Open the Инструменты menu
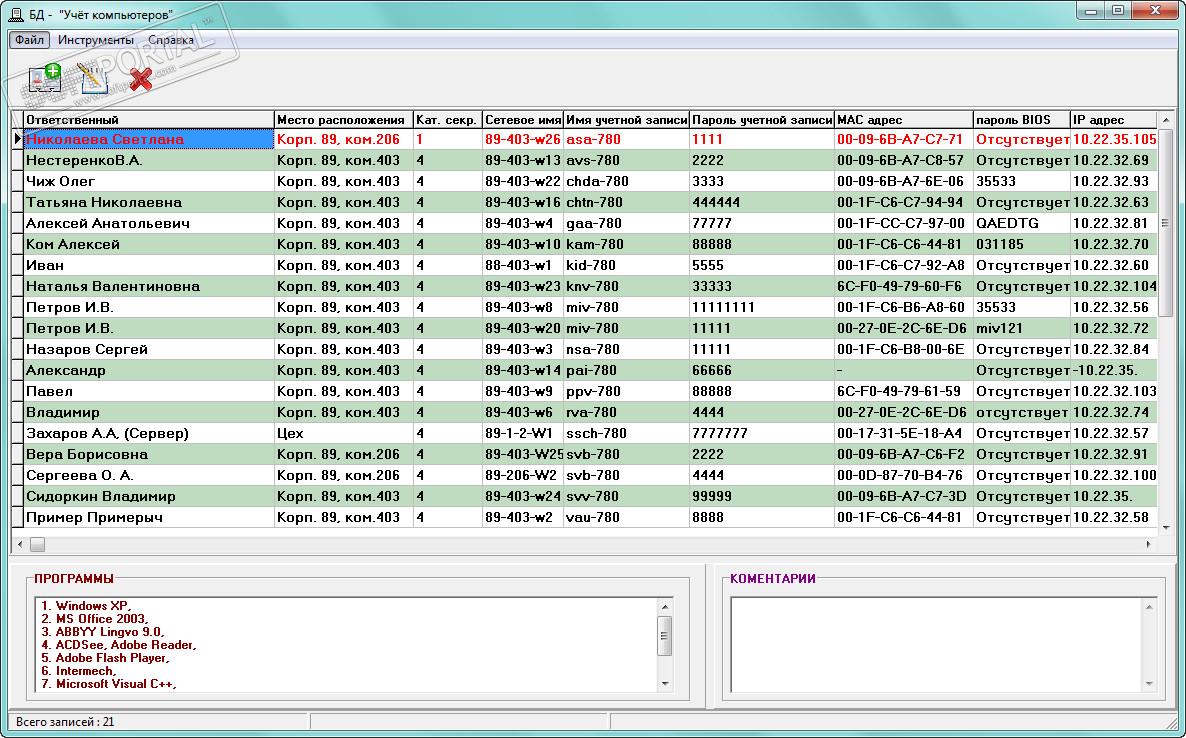This screenshot has height=738, width=1186. tap(96, 40)
